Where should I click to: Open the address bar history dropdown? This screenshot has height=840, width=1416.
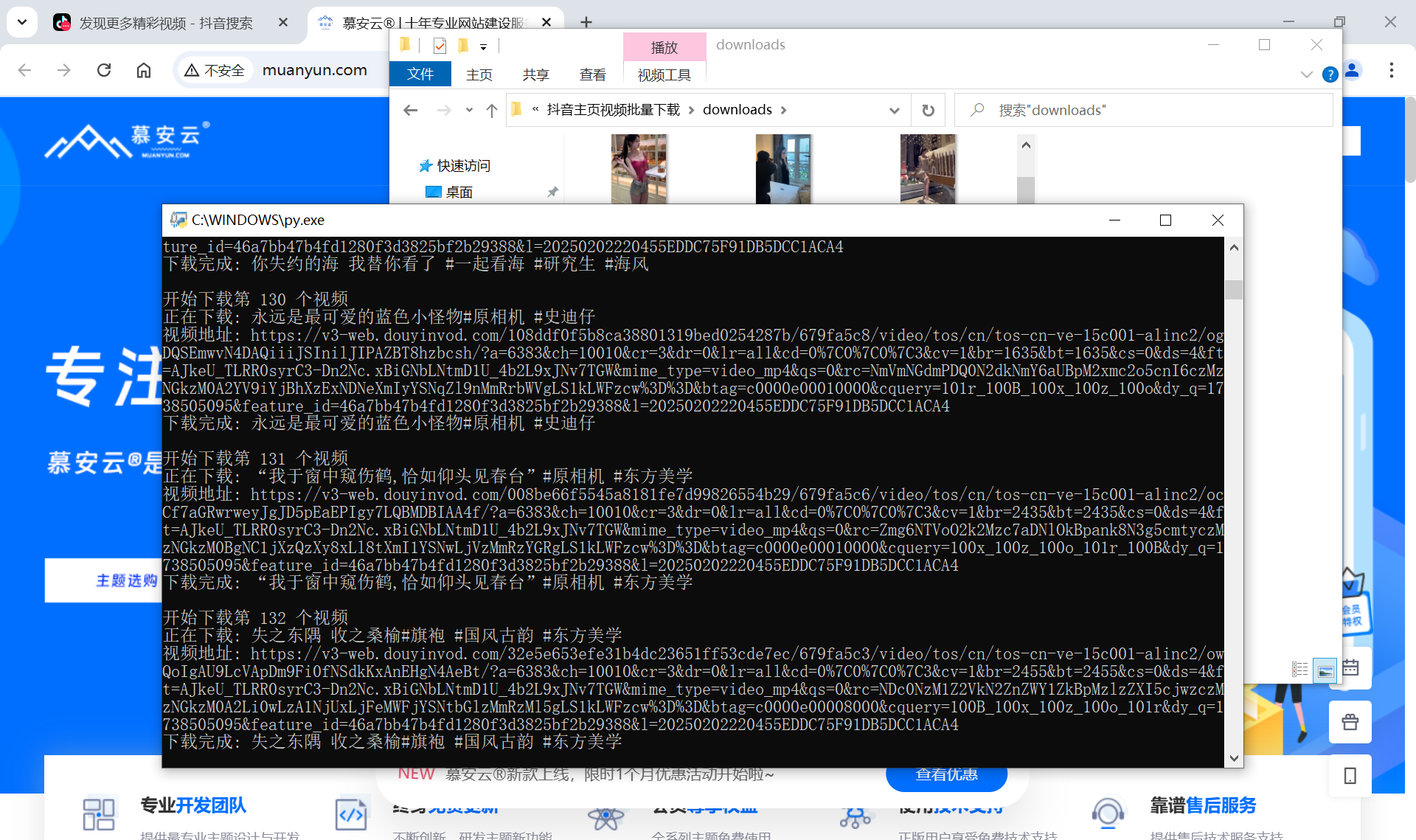894,110
